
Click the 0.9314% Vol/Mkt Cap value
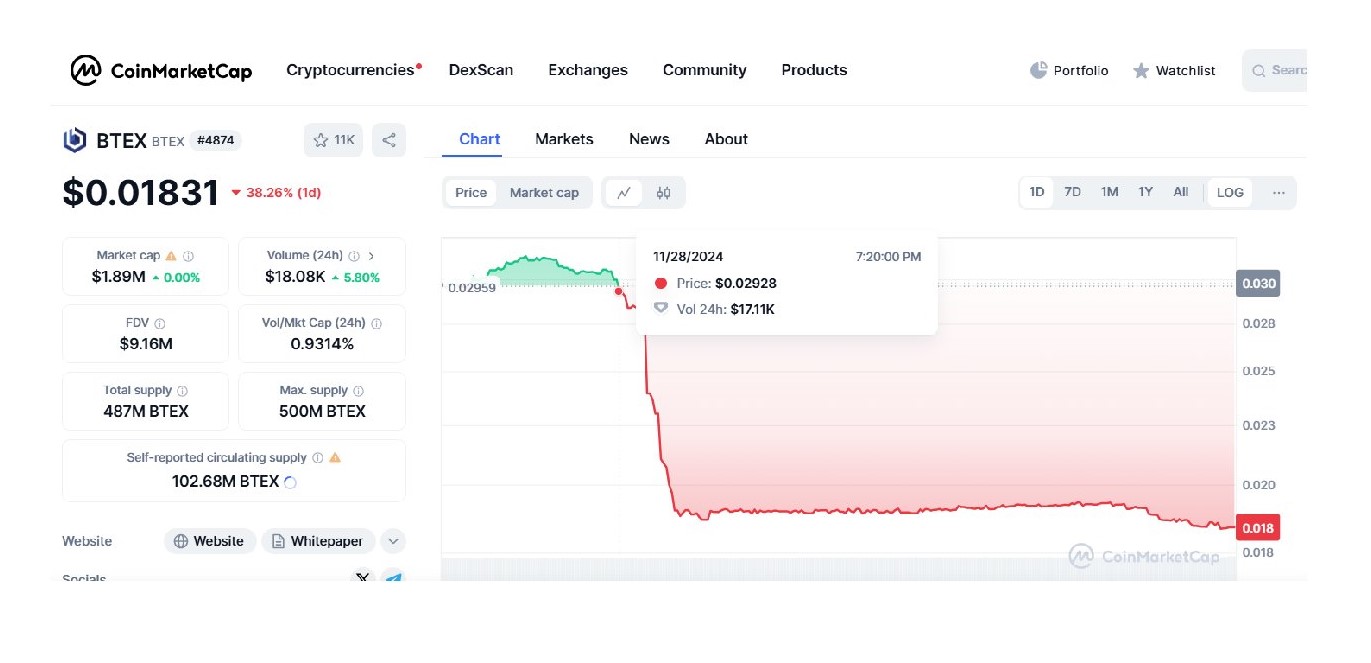tap(322, 344)
